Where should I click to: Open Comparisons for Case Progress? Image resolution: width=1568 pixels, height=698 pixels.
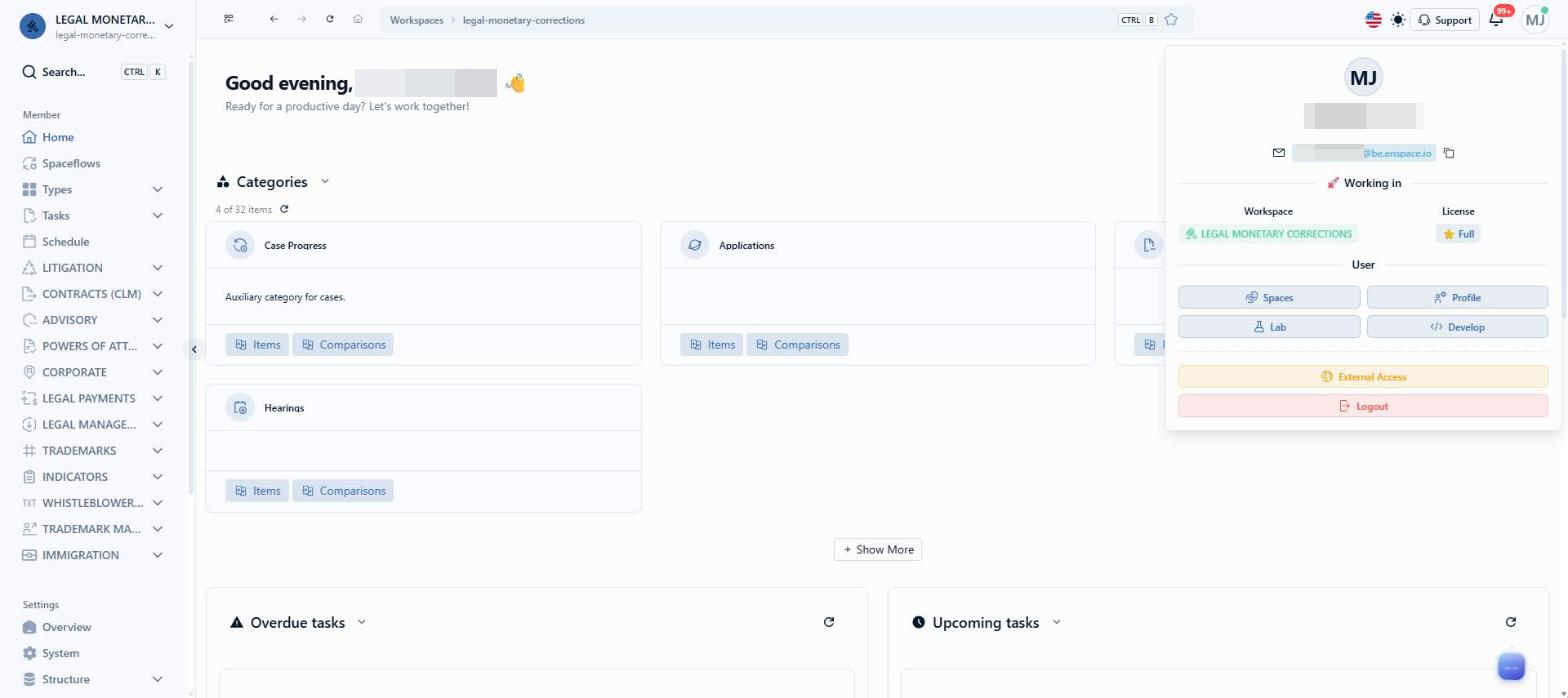pos(343,345)
